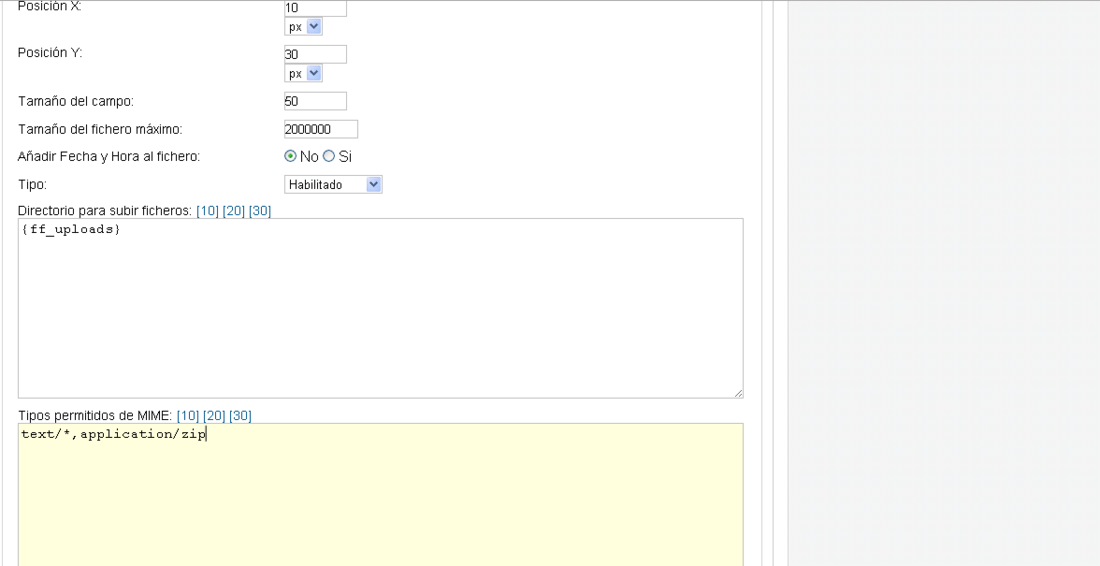Open the Posición X unit dropdown
Image resolution: width=1100 pixels, height=566 pixels.
304,27
